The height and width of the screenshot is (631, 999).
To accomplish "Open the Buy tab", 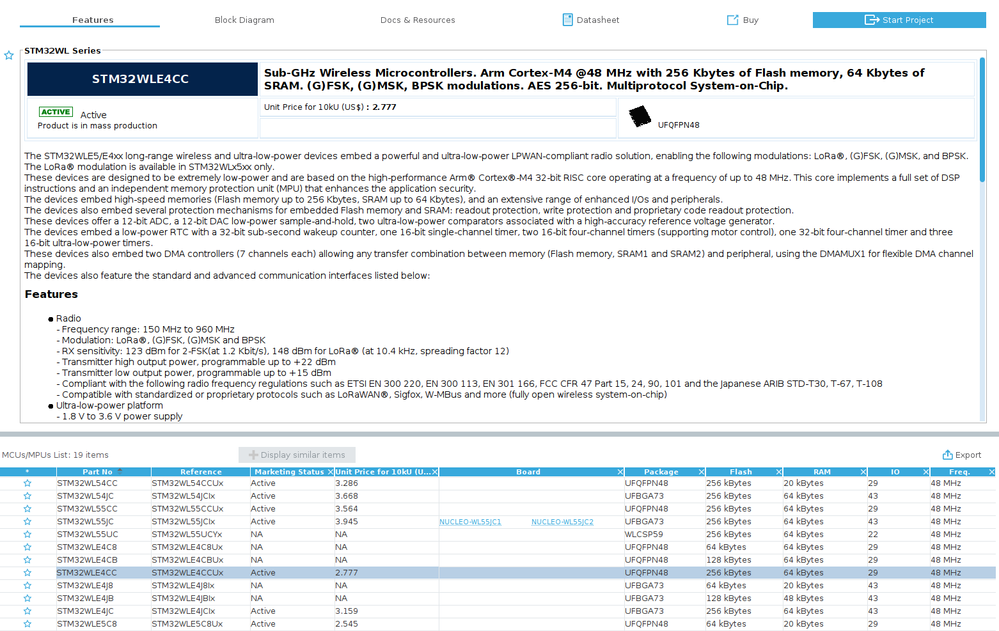I will tap(743, 20).
